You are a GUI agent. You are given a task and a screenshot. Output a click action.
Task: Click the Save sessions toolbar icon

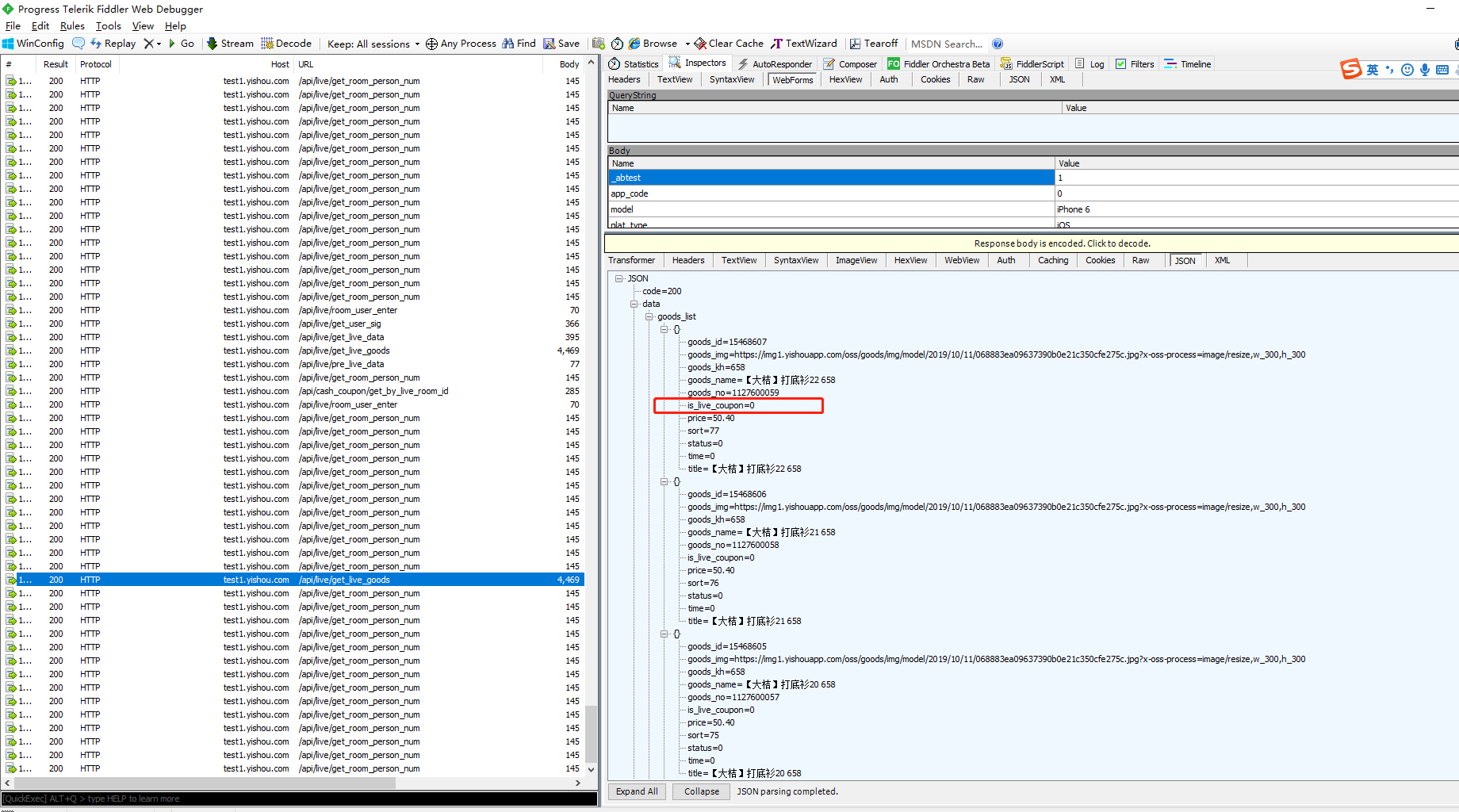point(561,44)
